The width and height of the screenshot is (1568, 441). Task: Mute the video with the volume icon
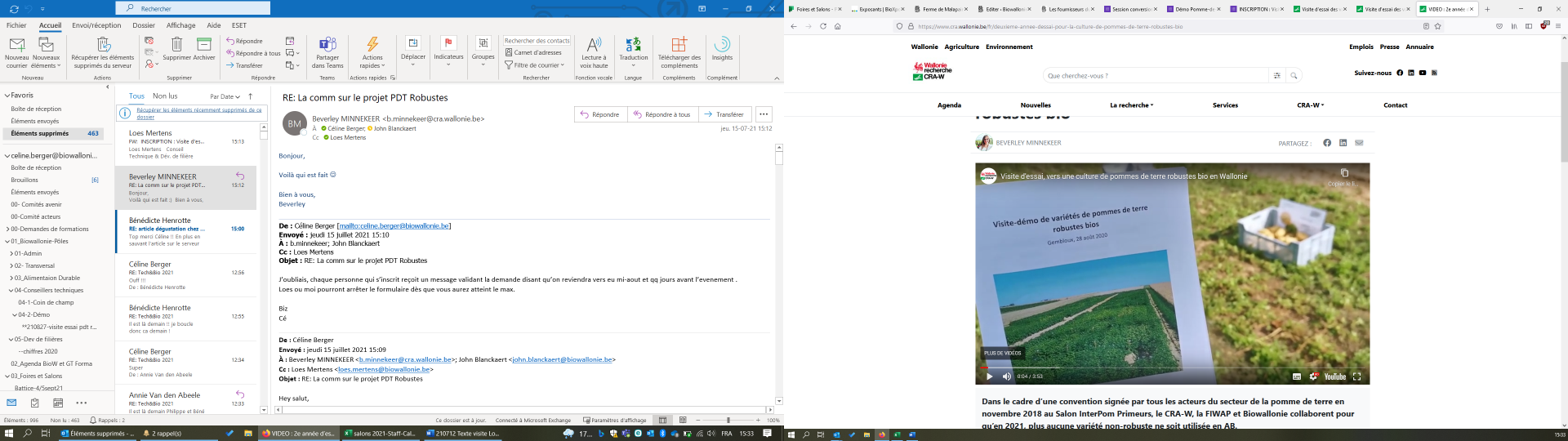pos(1006,376)
